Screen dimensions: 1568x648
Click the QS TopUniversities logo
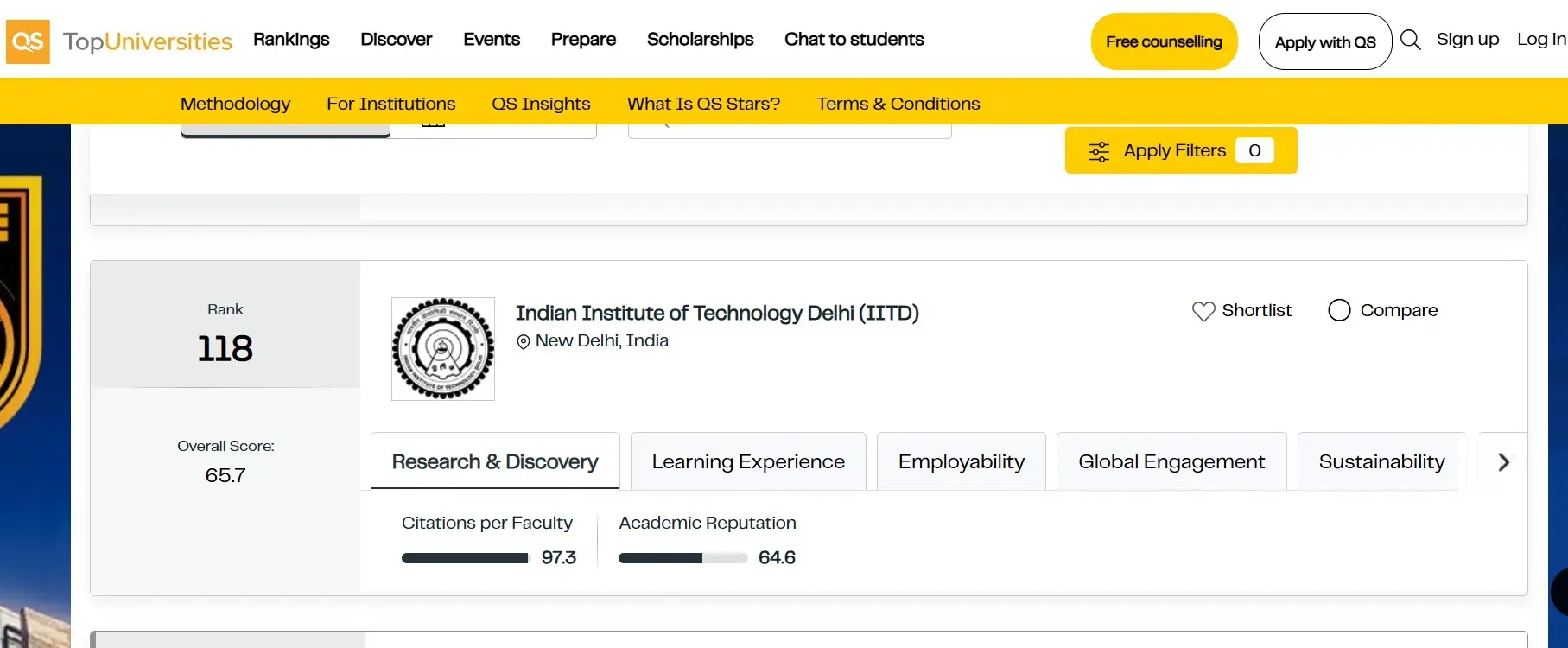(119, 41)
